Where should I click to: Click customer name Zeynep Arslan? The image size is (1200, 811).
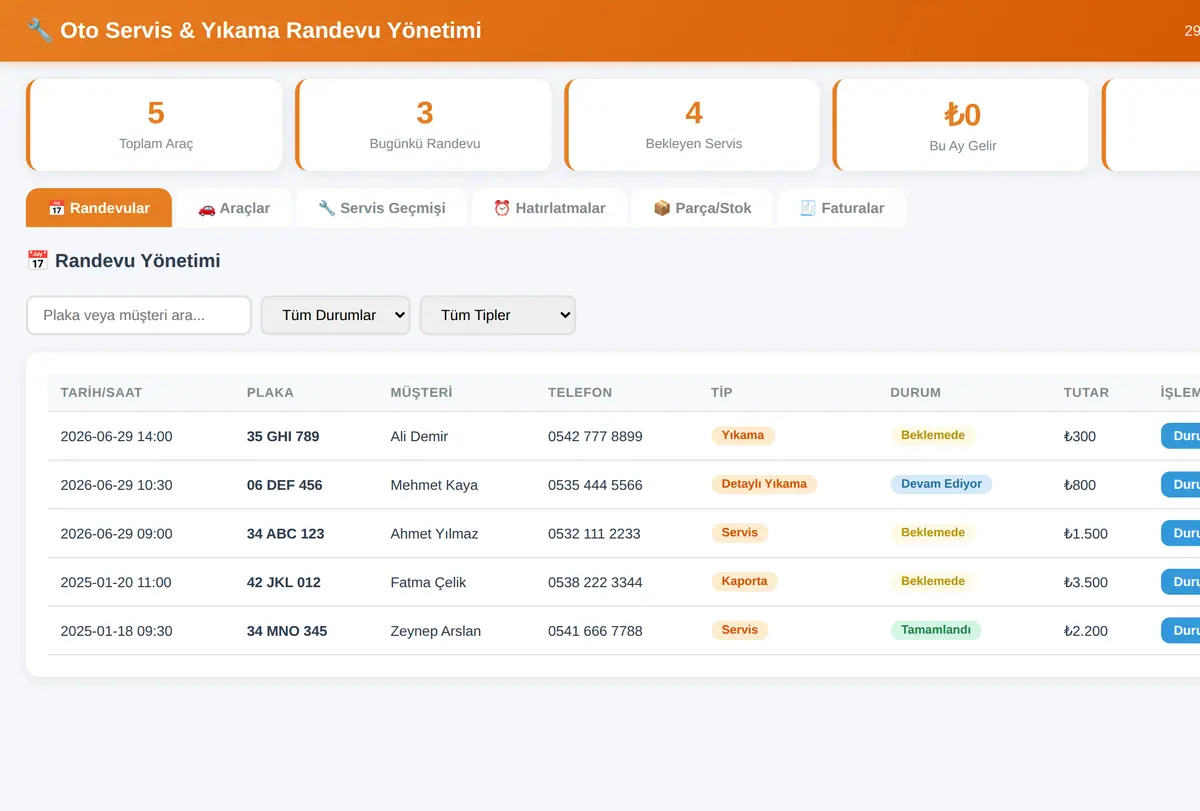(435, 631)
